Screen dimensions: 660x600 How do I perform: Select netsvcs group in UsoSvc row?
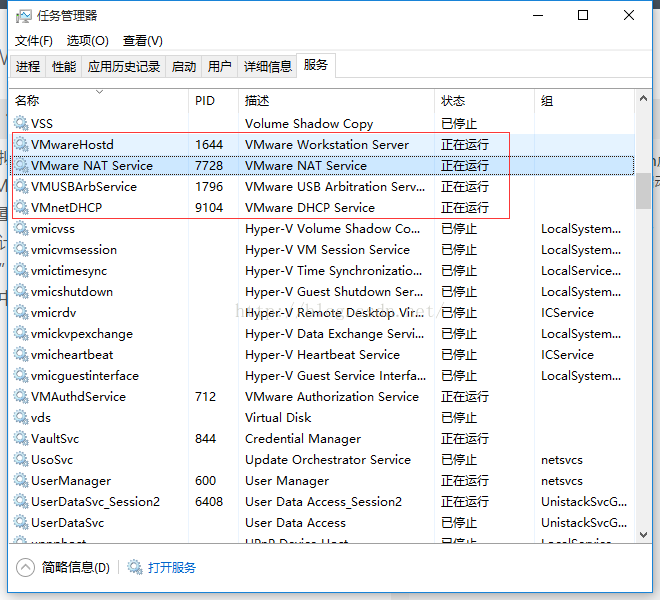(562, 460)
